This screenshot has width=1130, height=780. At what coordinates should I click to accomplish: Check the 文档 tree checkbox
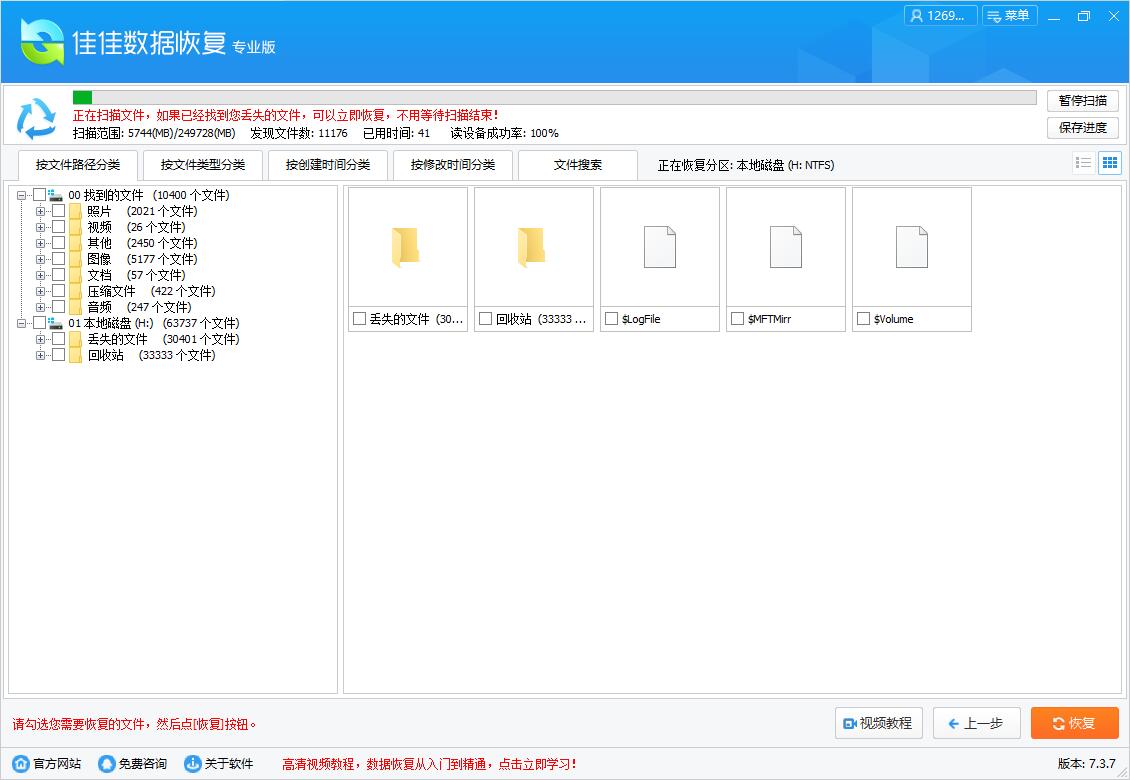coord(59,275)
